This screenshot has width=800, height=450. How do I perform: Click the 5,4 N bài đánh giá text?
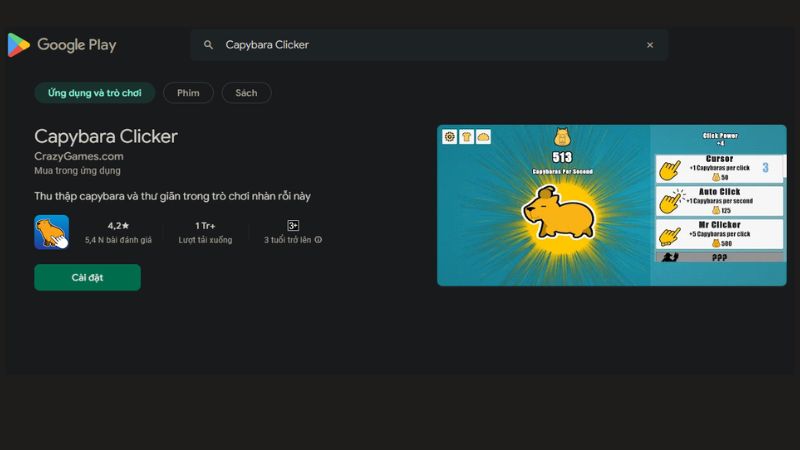pyautogui.click(x=118, y=240)
